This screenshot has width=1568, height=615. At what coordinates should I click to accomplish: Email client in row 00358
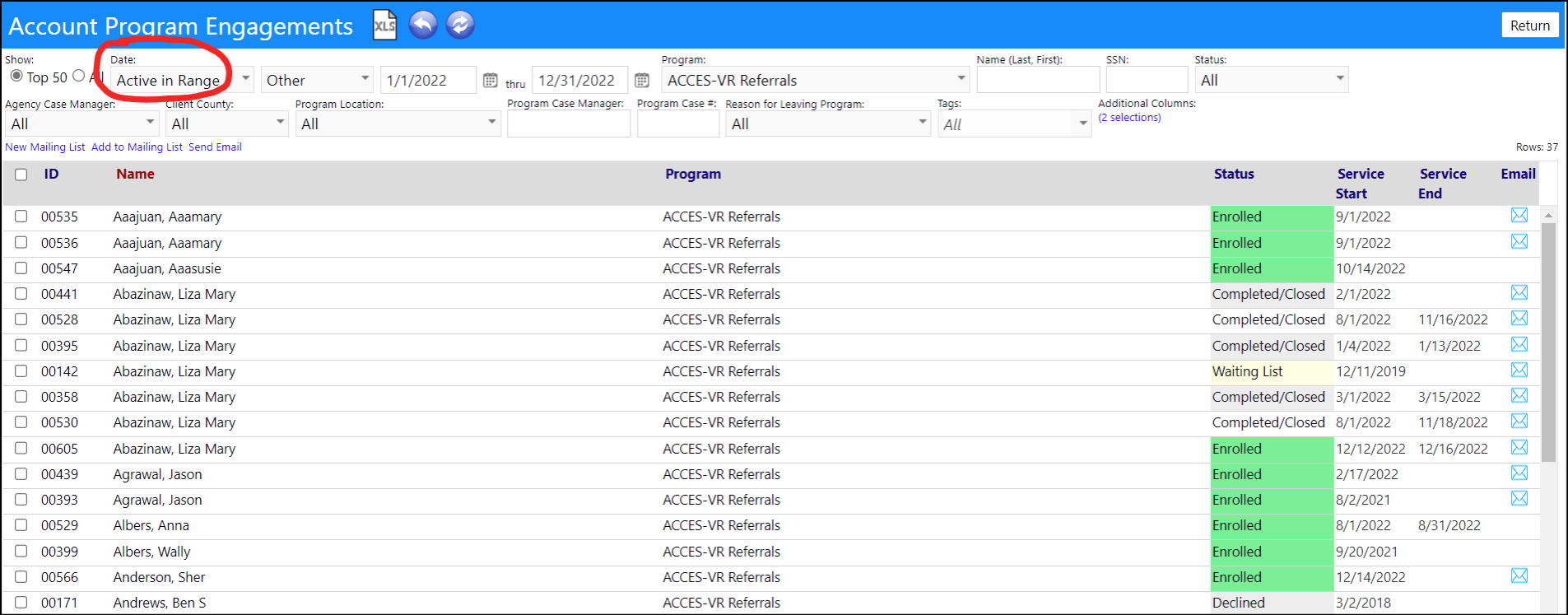coord(1519,395)
